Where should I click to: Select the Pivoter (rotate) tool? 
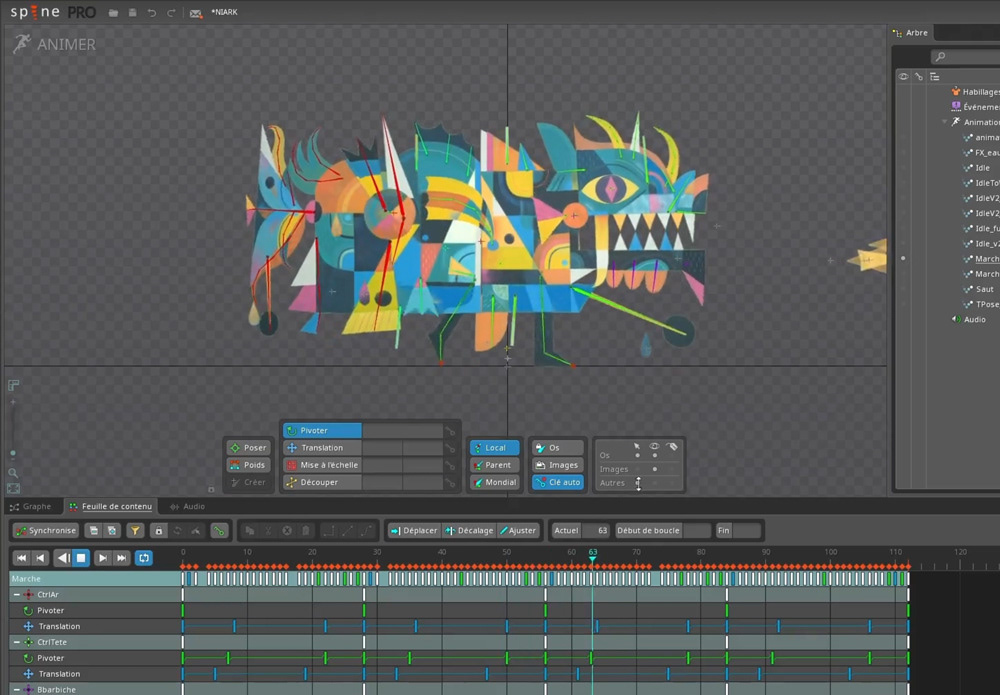click(x=322, y=430)
